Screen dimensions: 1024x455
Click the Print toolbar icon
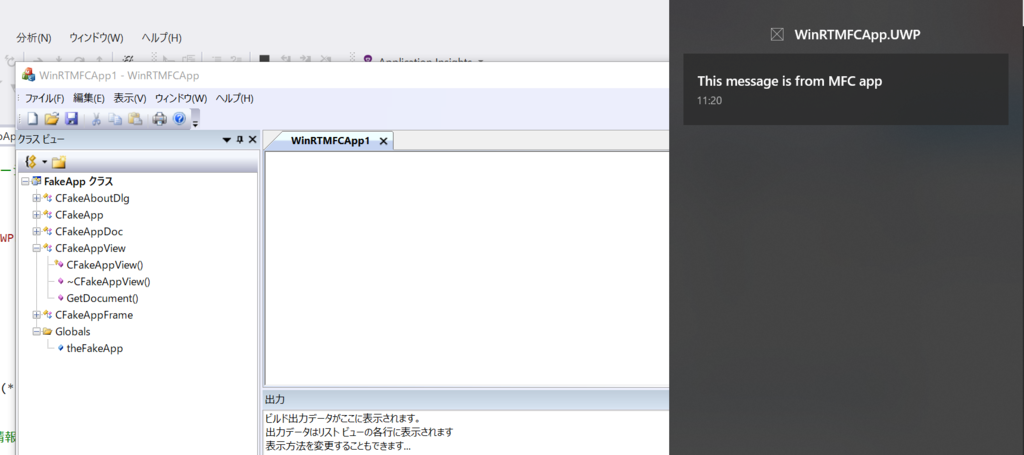(x=159, y=119)
